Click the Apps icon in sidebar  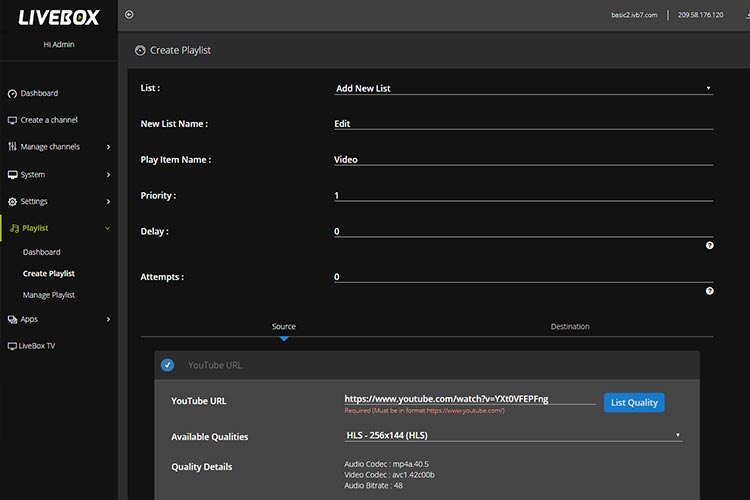click(12, 319)
